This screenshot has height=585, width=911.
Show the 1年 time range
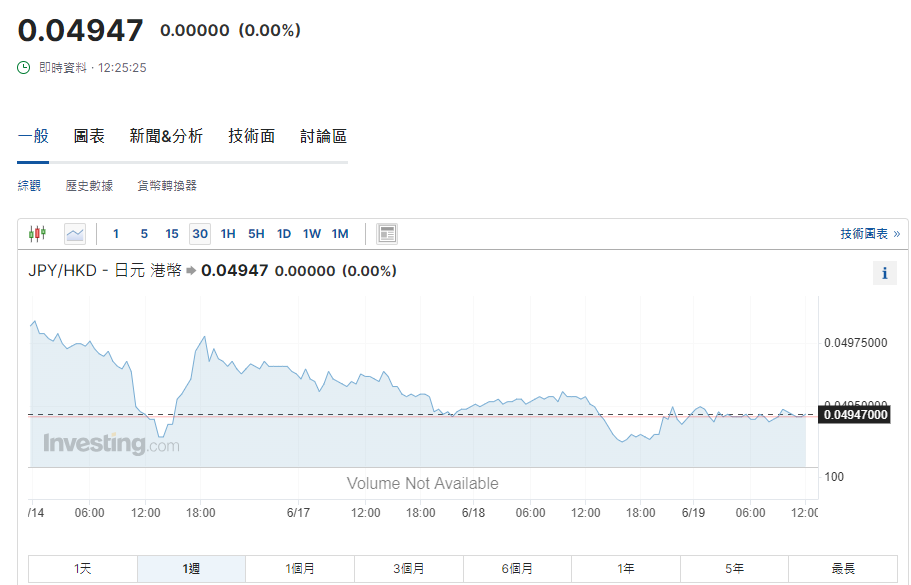(626, 569)
